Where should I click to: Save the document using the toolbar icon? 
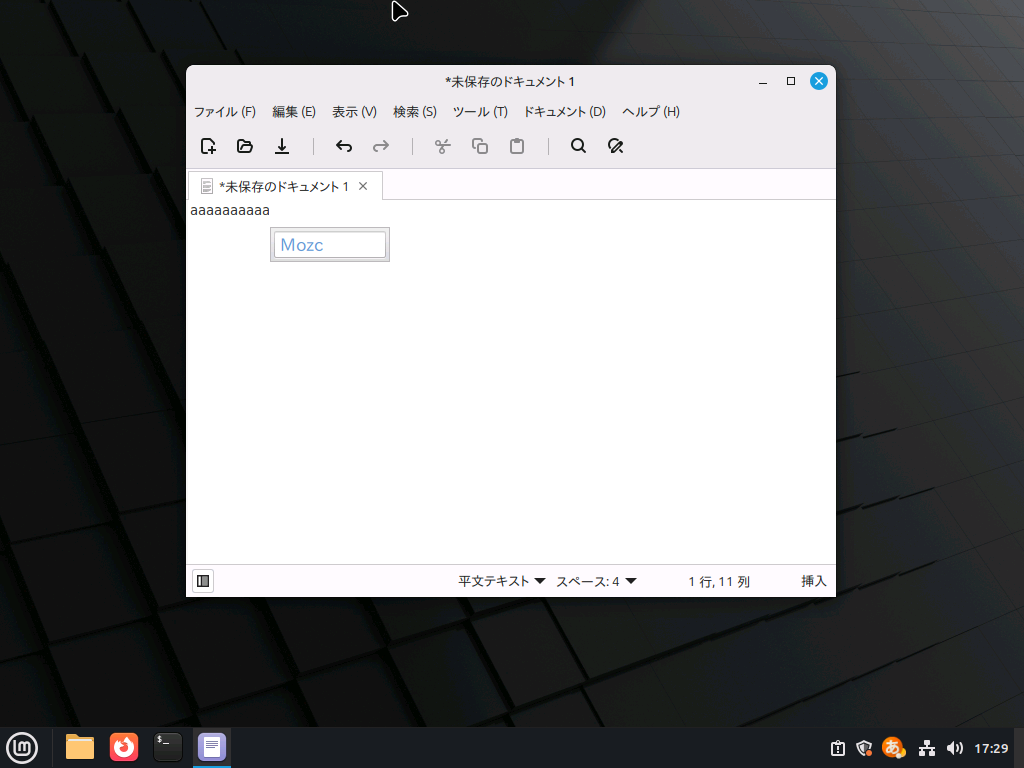pyautogui.click(x=282, y=146)
